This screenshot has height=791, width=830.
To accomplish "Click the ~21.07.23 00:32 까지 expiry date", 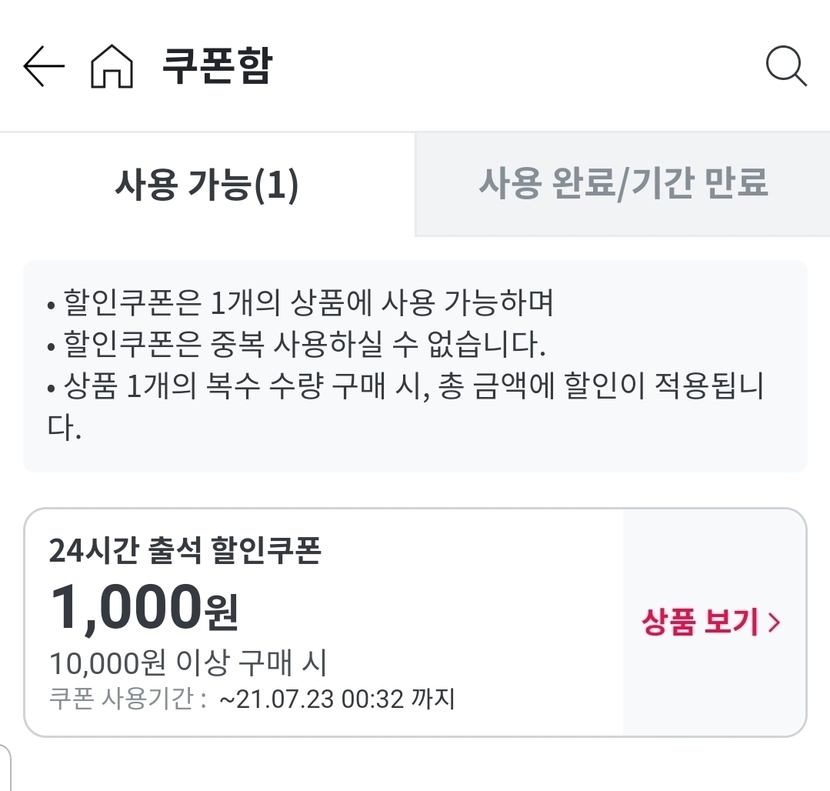I will [336, 698].
